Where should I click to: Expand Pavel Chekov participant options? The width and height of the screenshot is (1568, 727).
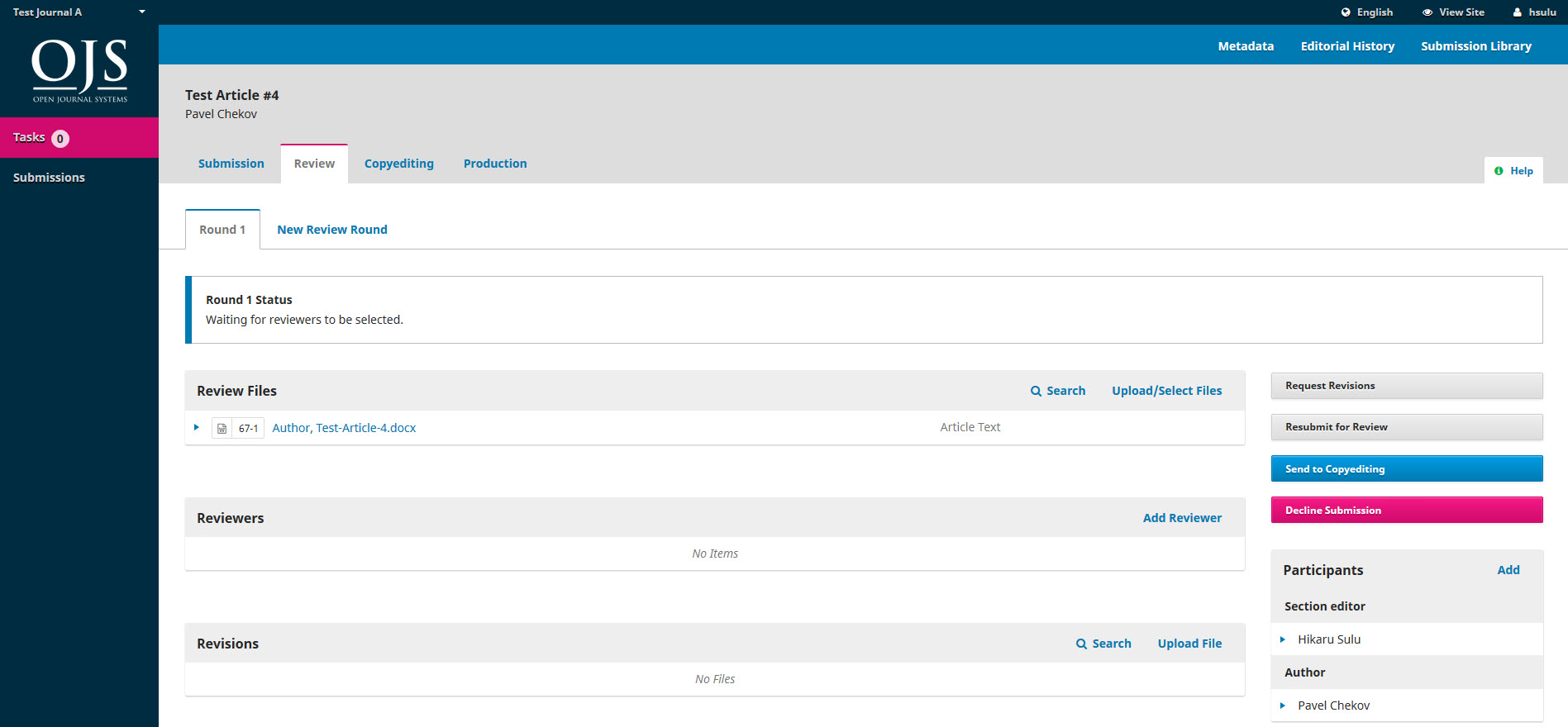coord(1283,706)
